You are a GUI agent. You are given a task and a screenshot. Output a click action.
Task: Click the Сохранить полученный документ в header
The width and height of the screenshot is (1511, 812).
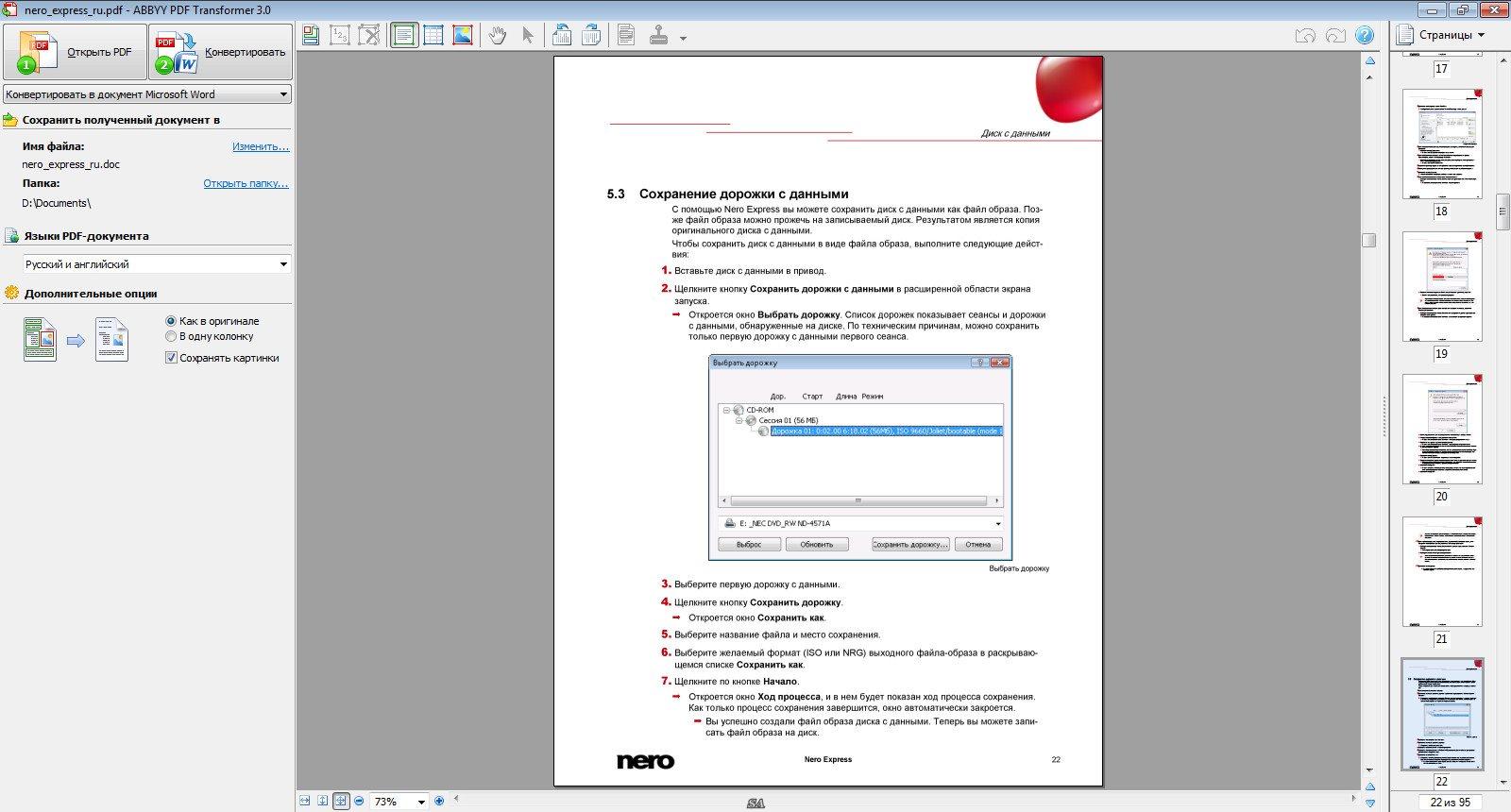tap(121, 120)
